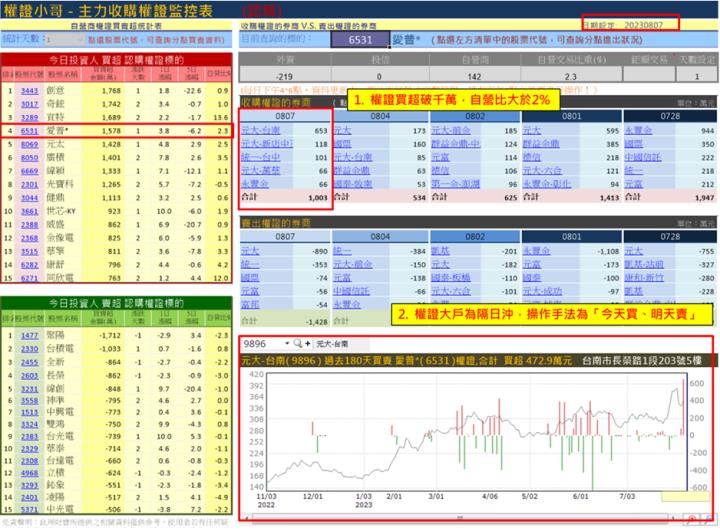Open stock code 2330 台積電 link

pyautogui.click(x=29, y=349)
